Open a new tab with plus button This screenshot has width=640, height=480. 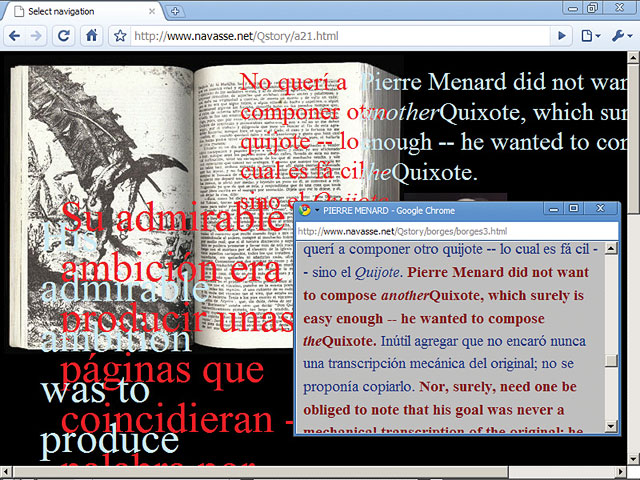pos(176,11)
